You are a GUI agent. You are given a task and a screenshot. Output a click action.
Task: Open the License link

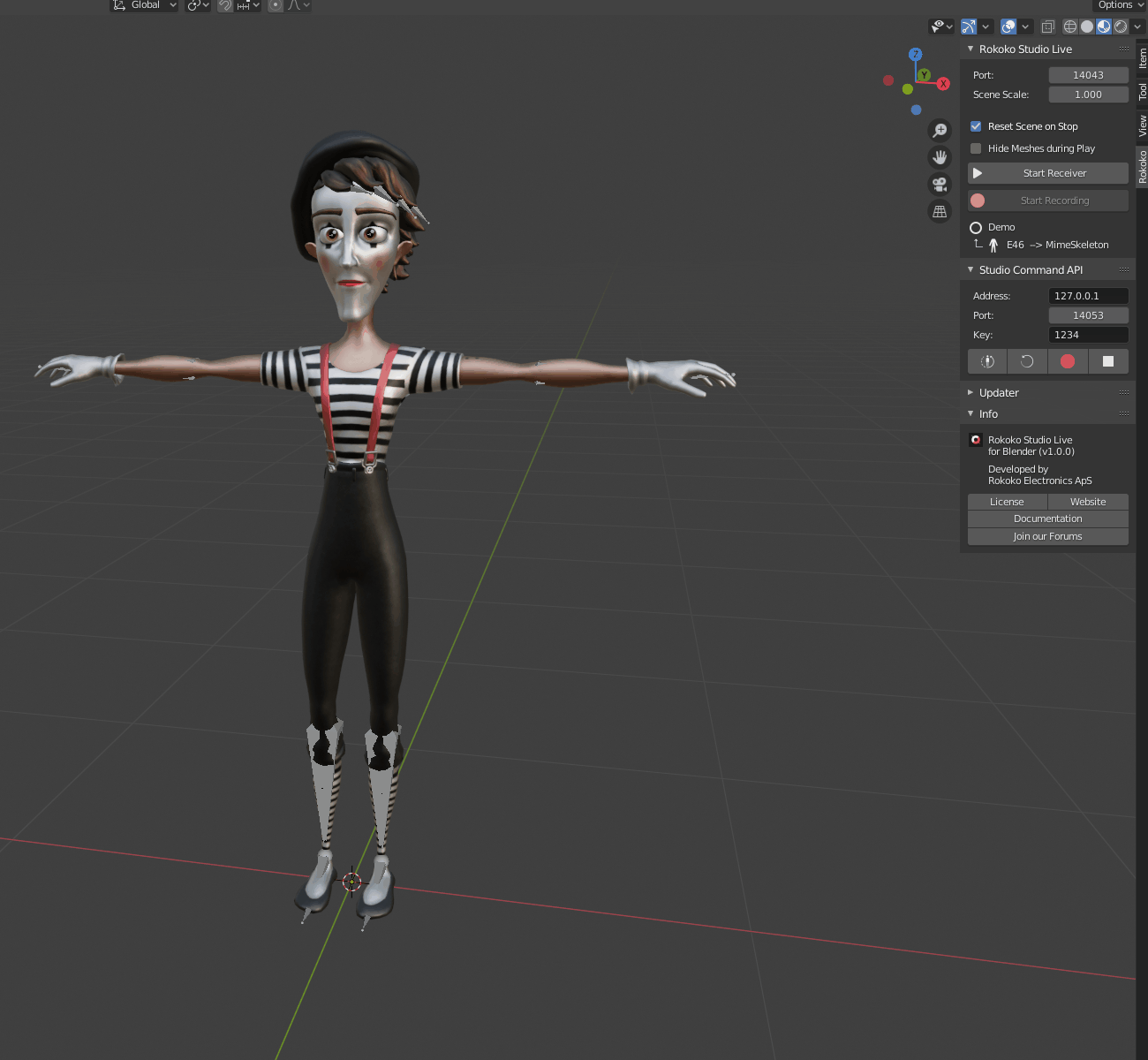[x=1007, y=502]
